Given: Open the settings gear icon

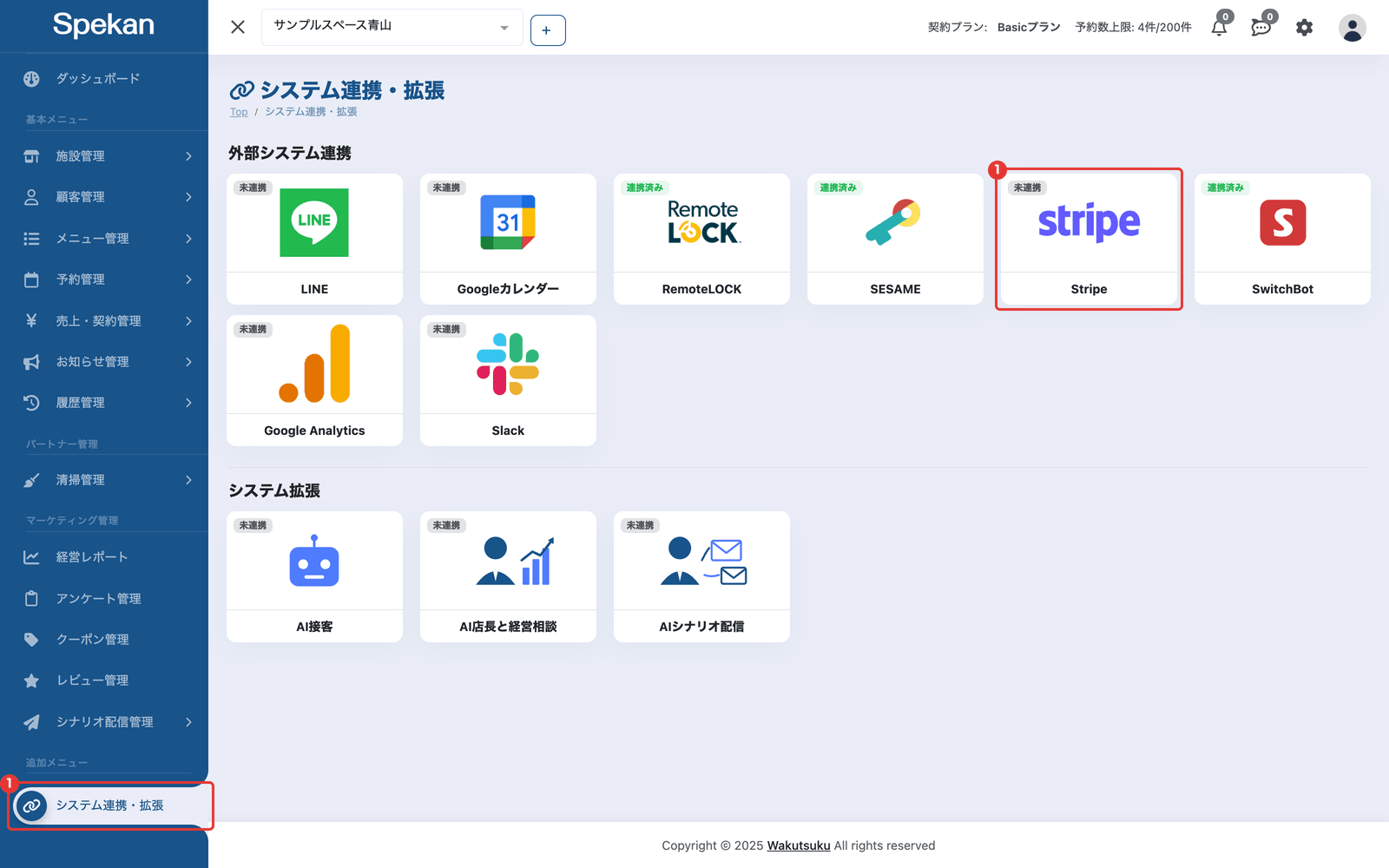Looking at the screenshot, I should point(1304,28).
